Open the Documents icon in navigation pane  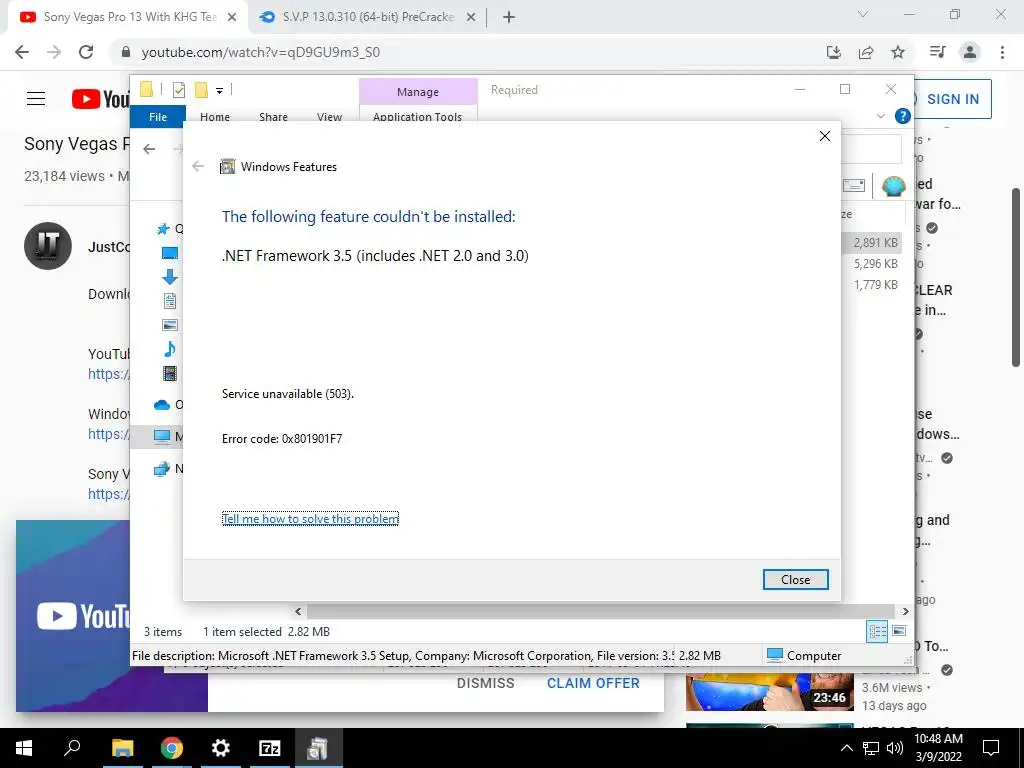click(x=170, y=301)
